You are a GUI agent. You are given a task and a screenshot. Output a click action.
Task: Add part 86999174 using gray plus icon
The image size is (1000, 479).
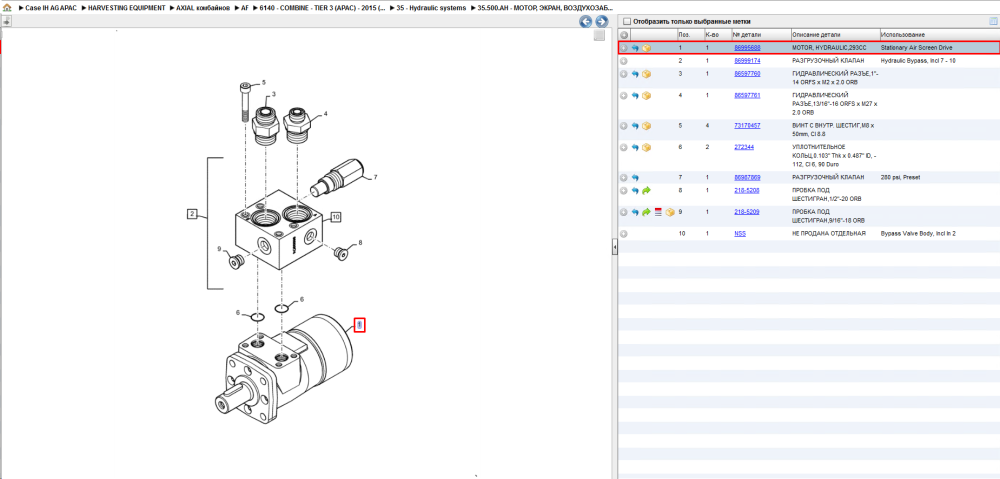point(624,61)
